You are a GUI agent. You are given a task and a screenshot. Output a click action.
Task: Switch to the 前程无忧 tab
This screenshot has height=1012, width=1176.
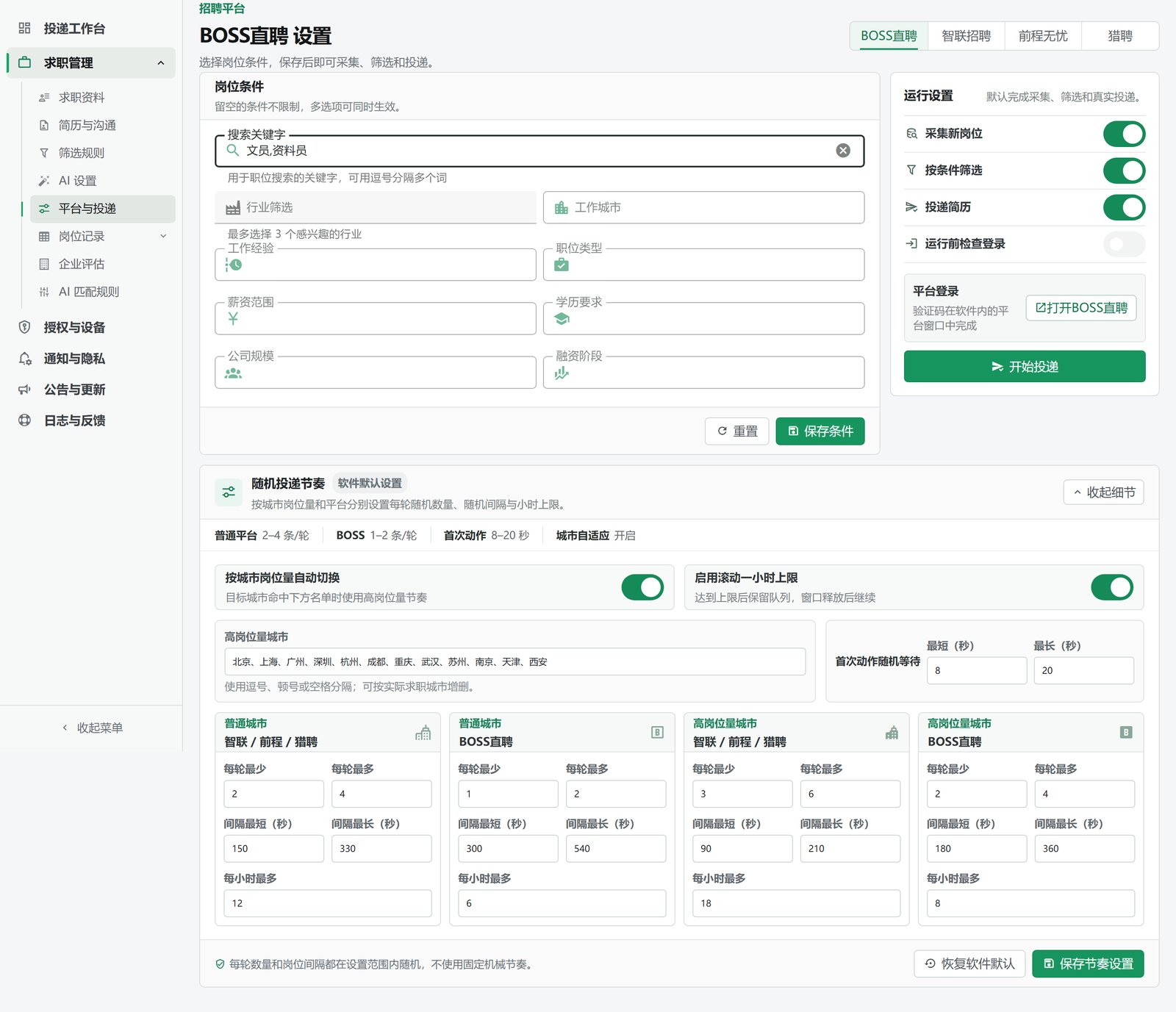[x=1043, y=36]
